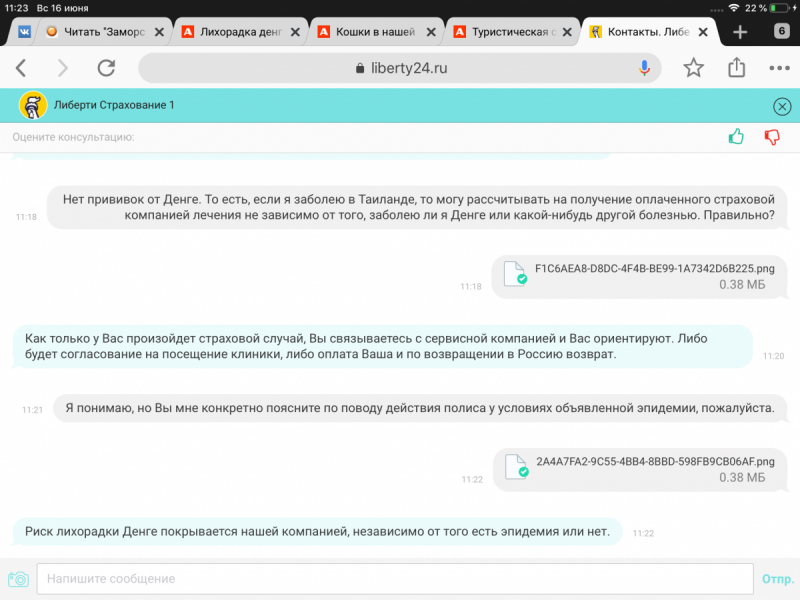Close the Либерти Страхование chat widget
The width and height of the screenshot is (800, 600).
tap(782, 106)
